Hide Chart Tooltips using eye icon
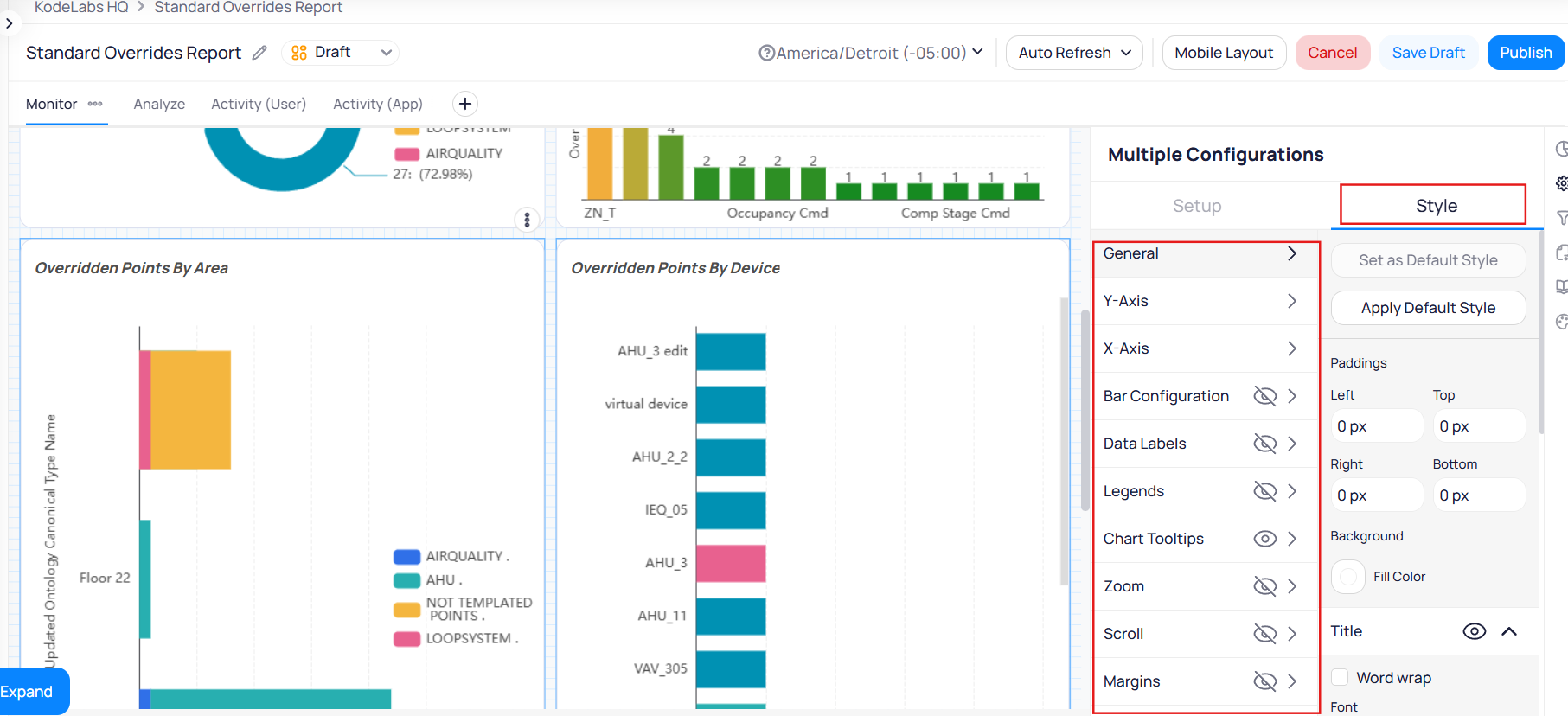The width and height of the screenshot is (1568, 716). coord(1264,539)
